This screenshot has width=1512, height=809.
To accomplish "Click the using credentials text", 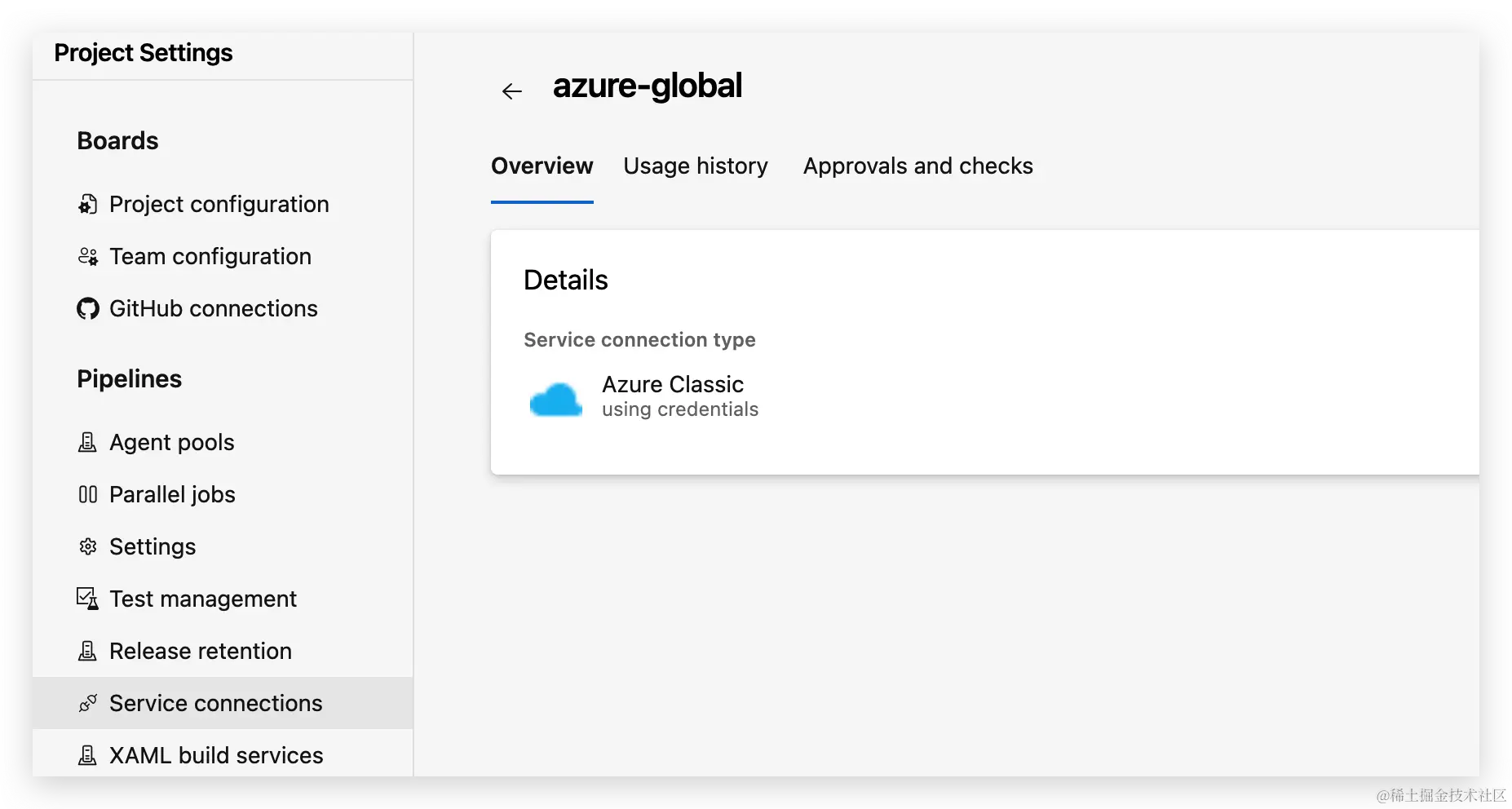I will [680, 409].
